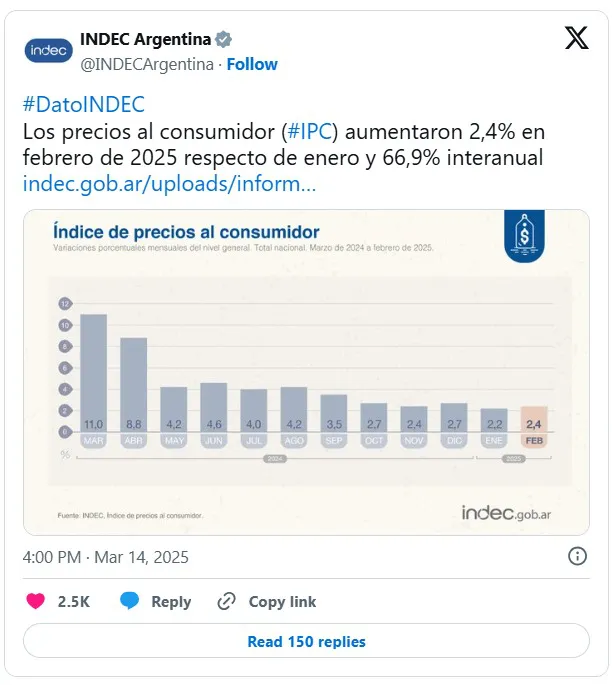Viewport: 612px width, 685px height.
Task: Click the blue verified badge icon
Action: [224, 40]
